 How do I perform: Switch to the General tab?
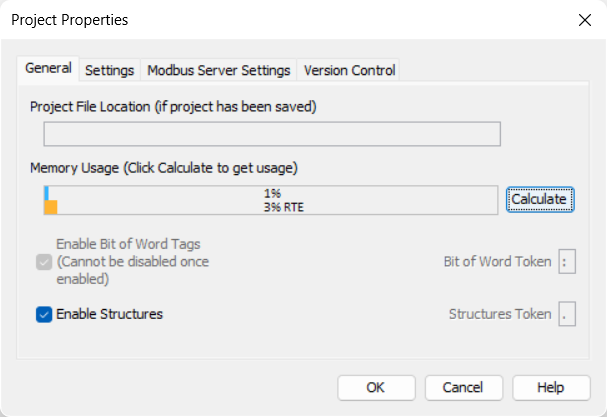[x=48, y=69]
